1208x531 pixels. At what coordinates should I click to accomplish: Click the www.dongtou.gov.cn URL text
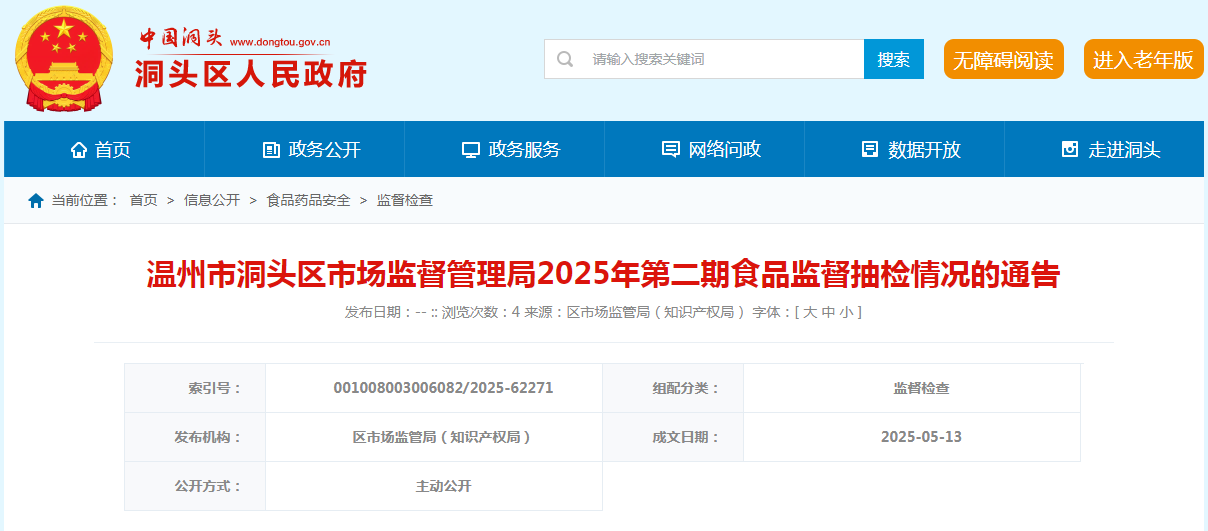coord(280,43)
